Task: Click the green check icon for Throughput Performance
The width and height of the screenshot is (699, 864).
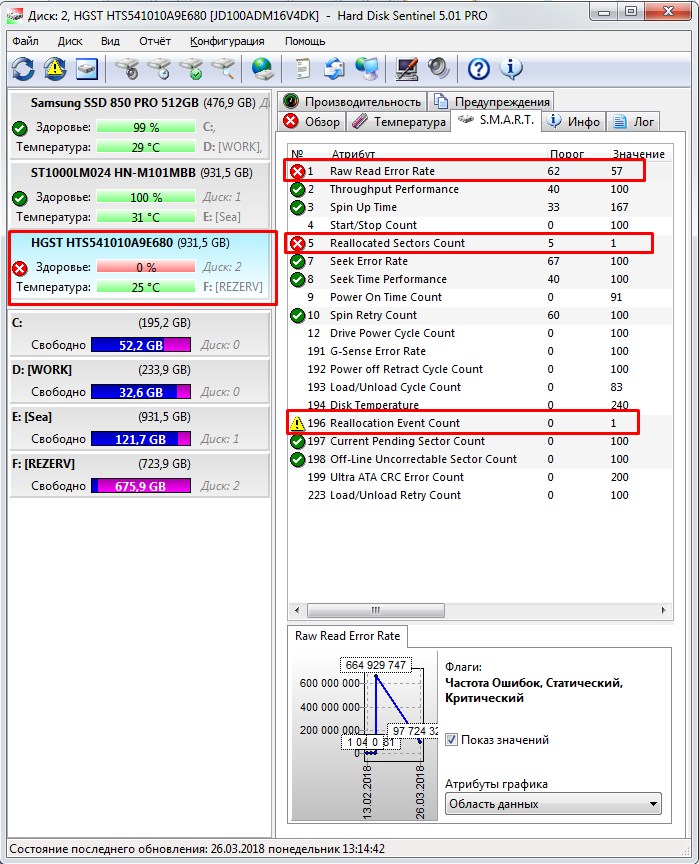Action: [297, 190]
